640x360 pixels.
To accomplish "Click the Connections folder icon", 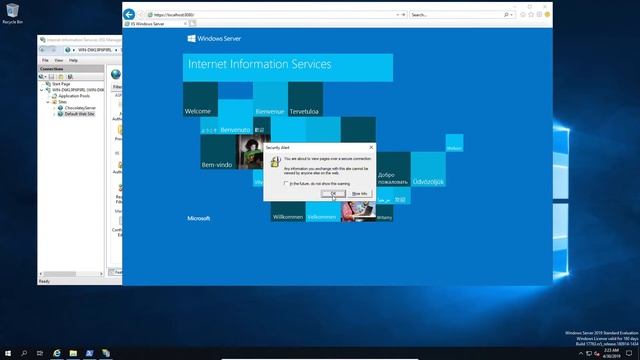I will pyautogui.click(x=60, y=77).
